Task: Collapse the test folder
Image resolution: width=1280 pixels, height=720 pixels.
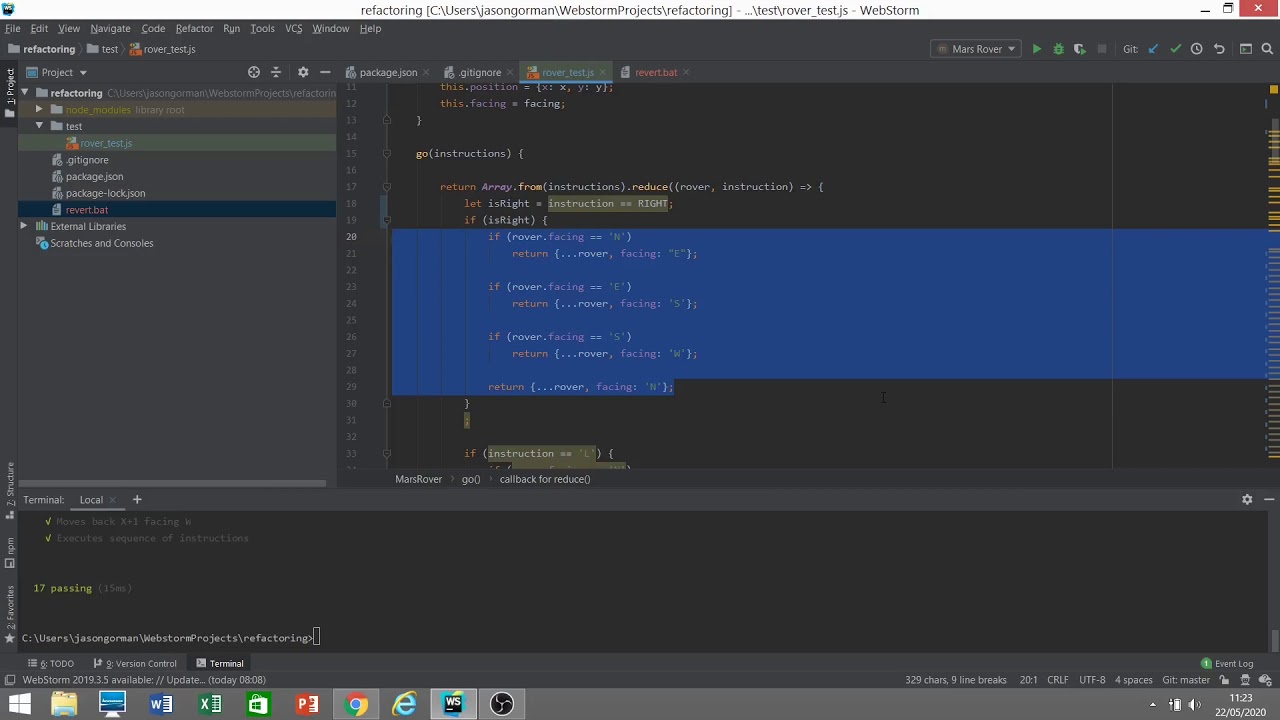Action: tap(39, 126)
